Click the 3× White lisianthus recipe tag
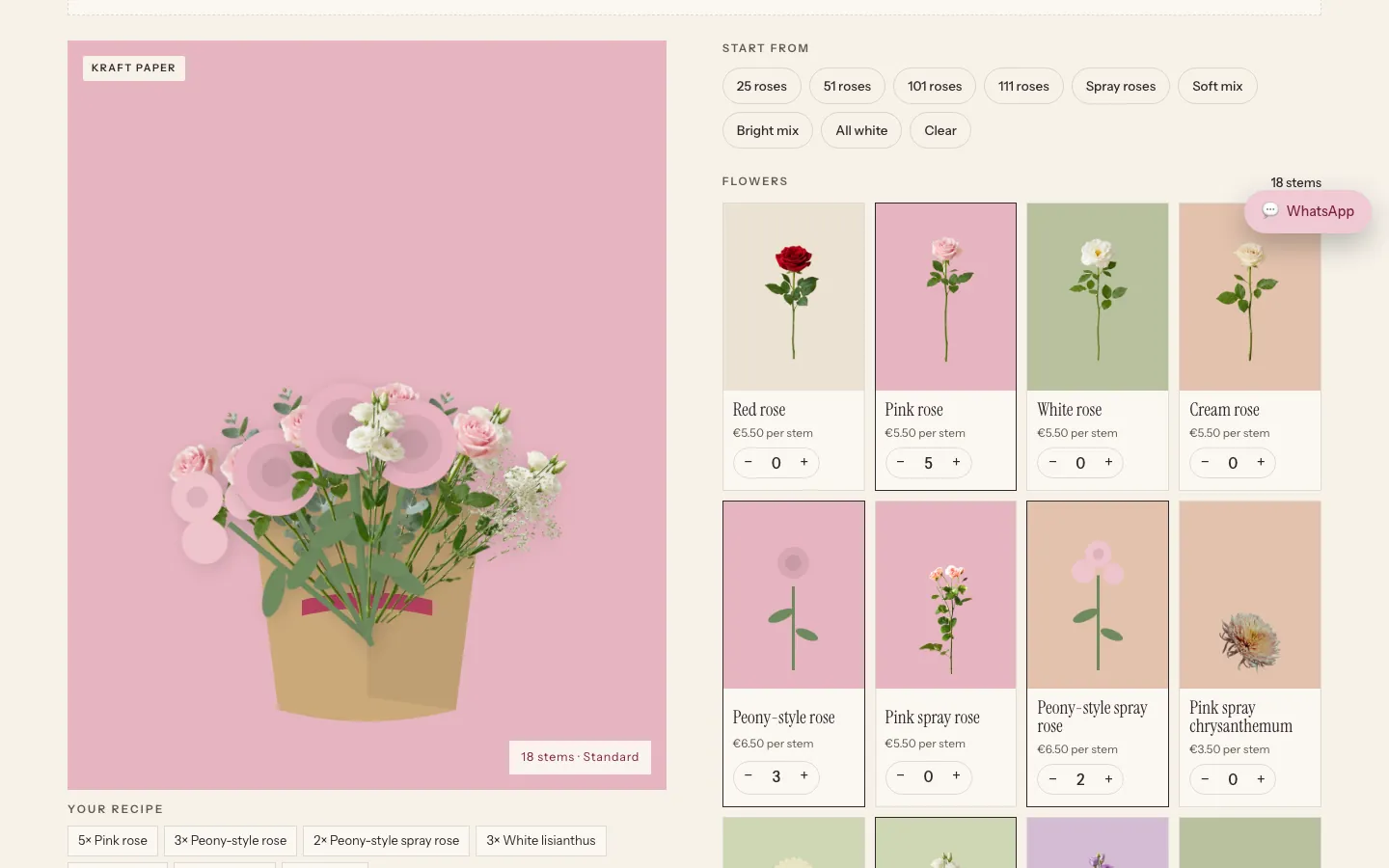Screen dimensions: 1389x868 click(x=541, y=841)
